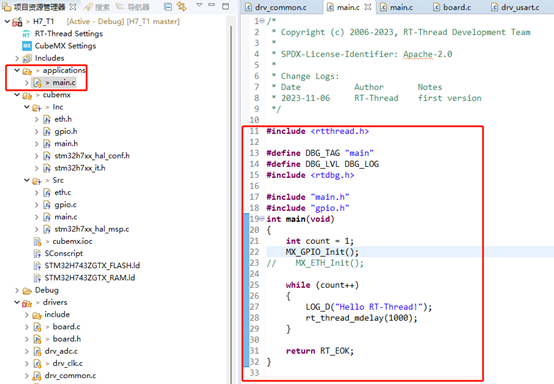Toggle the Link with Editor icon
The image size is (554, 384).
pyautogui.click(x=182, y=7)
